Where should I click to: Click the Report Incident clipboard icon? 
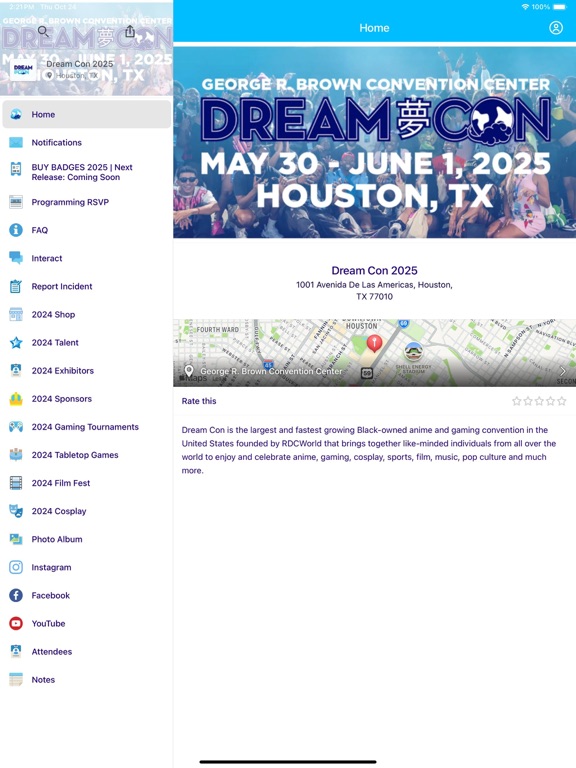[x=16, y=286]
